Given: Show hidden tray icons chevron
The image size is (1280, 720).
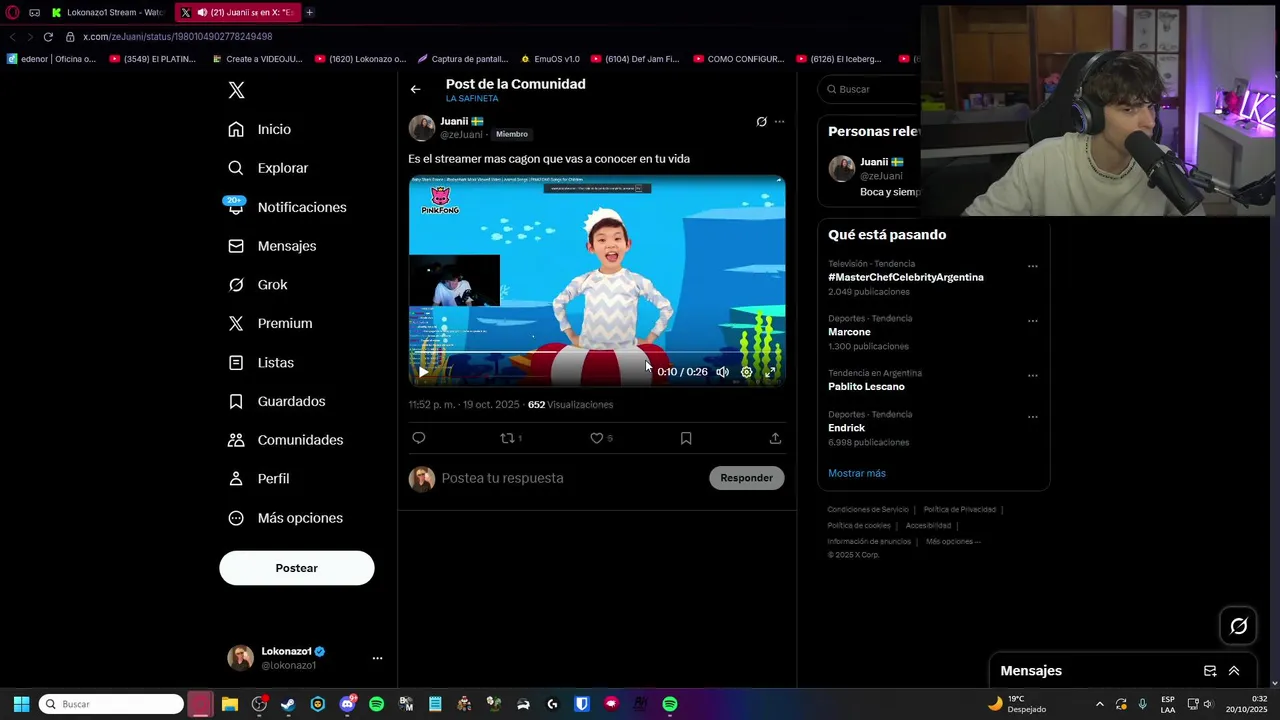Looking at the screenshot, I should coord(1100,704).
